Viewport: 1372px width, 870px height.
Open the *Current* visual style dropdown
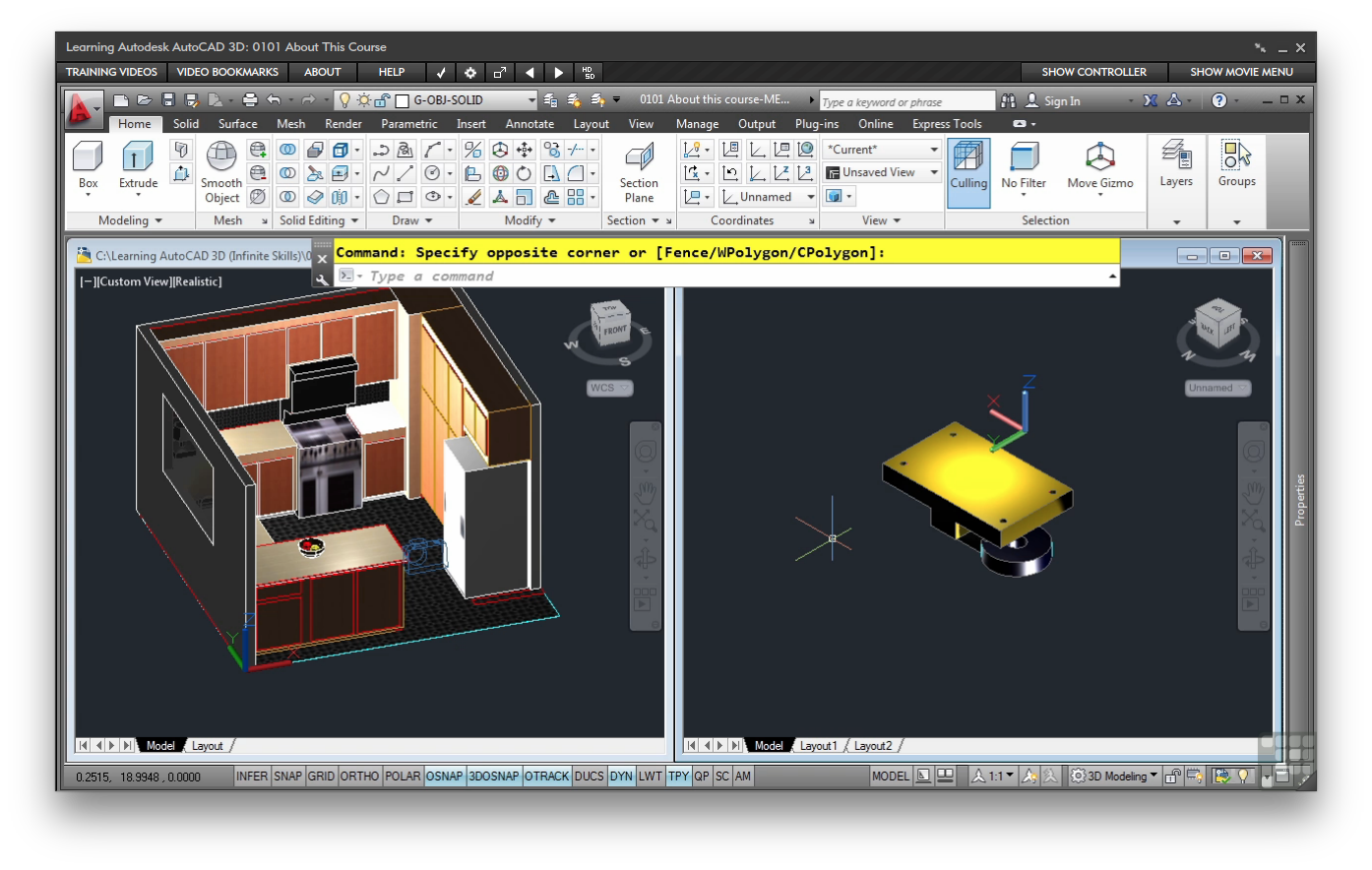(882, 150)
